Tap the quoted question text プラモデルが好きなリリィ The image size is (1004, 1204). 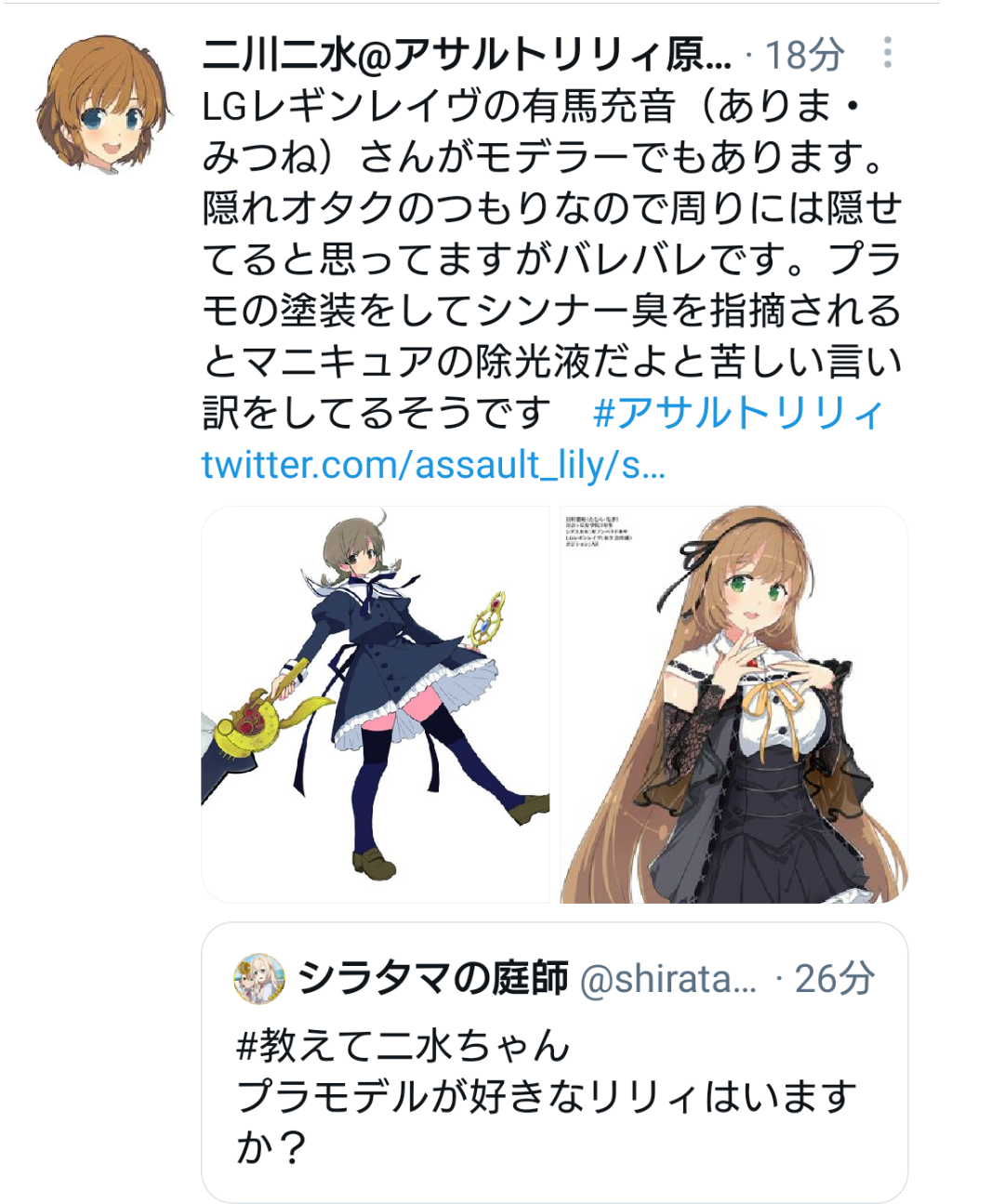546,1097
